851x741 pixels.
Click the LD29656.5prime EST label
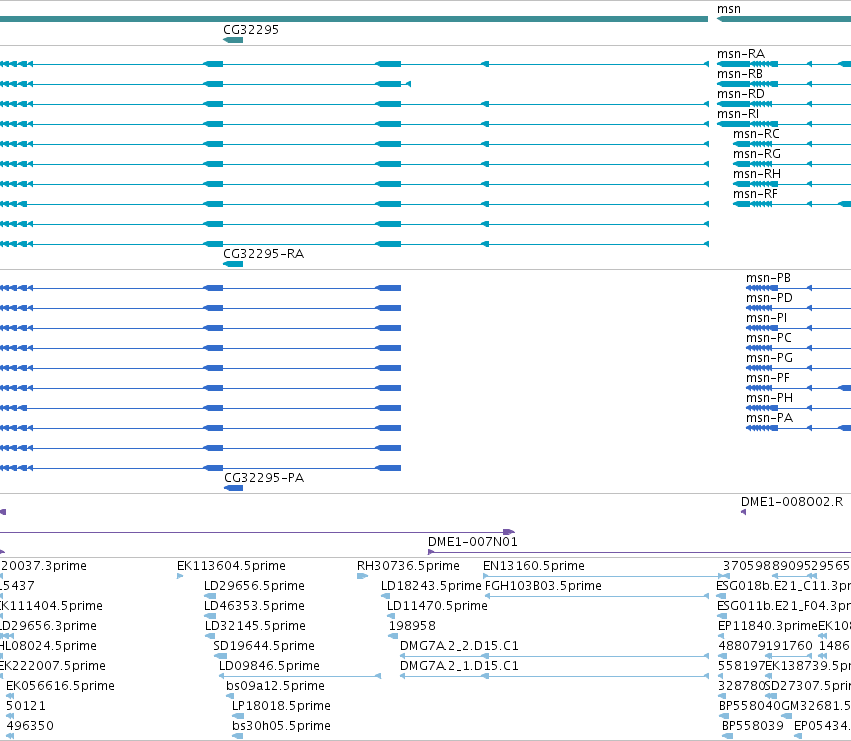pos(254,586)
